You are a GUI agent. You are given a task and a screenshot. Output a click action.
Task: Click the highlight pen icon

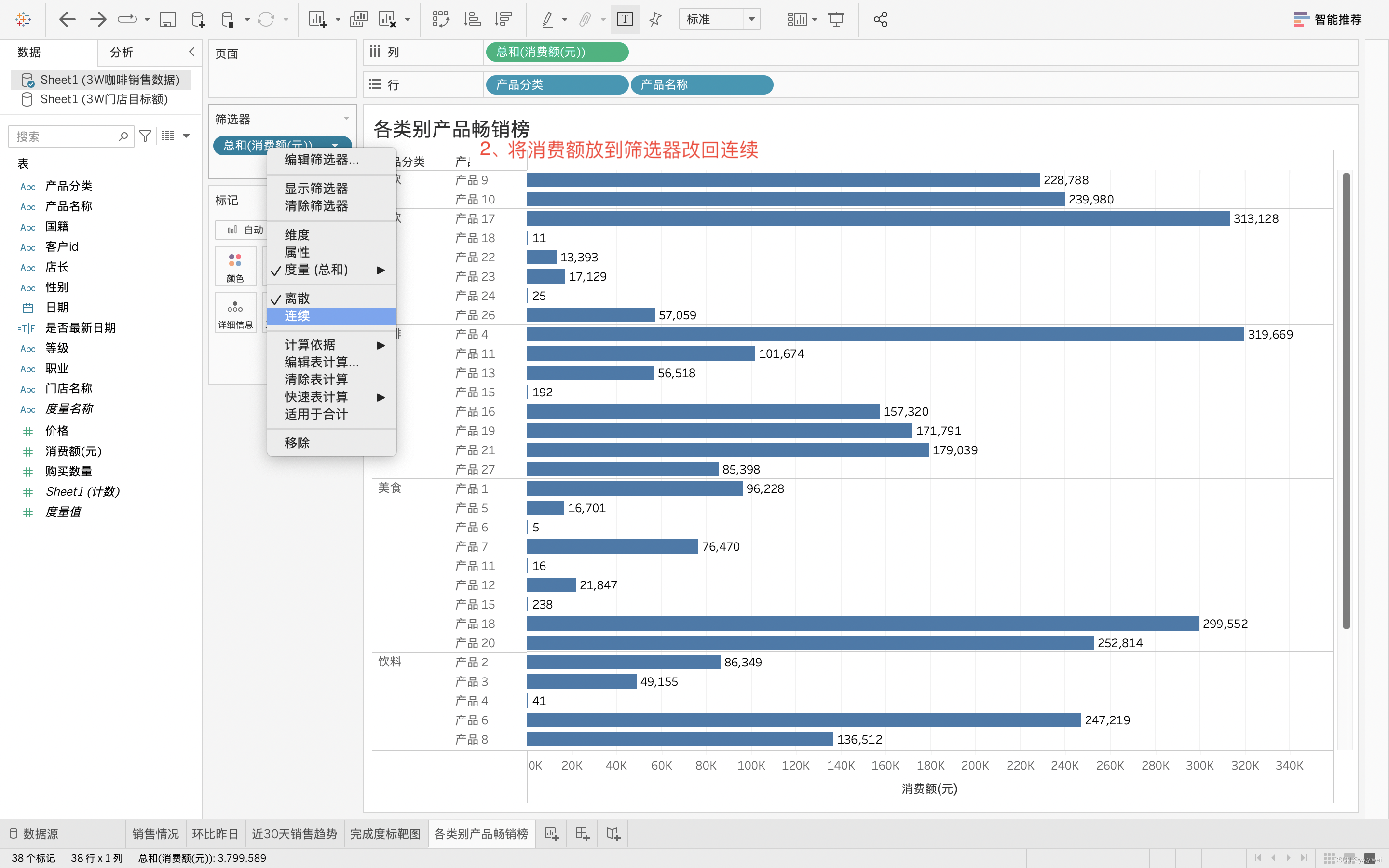(547, 19)
